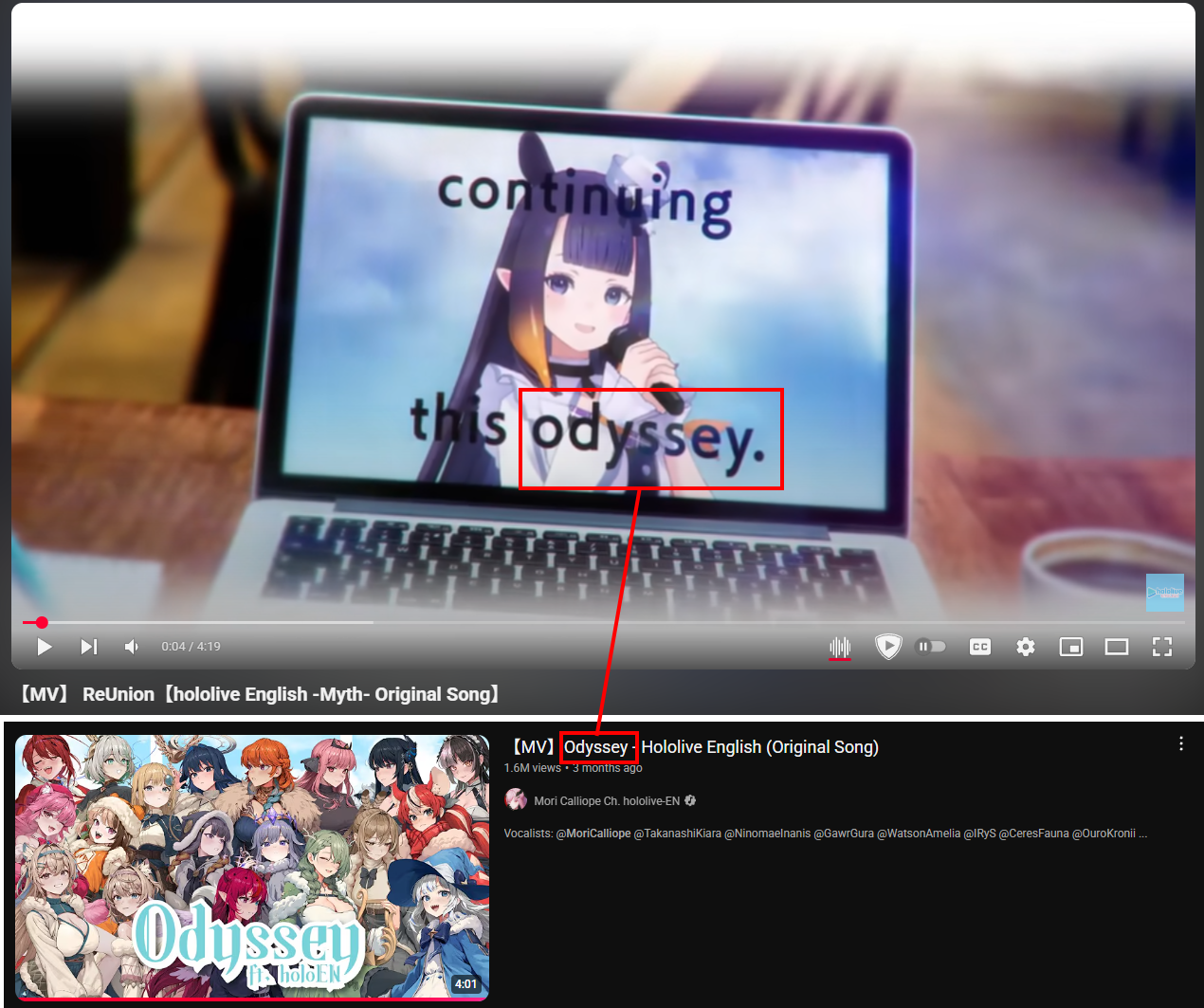
Task: Open the Odyssey Hololive English video title
Action: pyautogui.click(x=694, y=747)
